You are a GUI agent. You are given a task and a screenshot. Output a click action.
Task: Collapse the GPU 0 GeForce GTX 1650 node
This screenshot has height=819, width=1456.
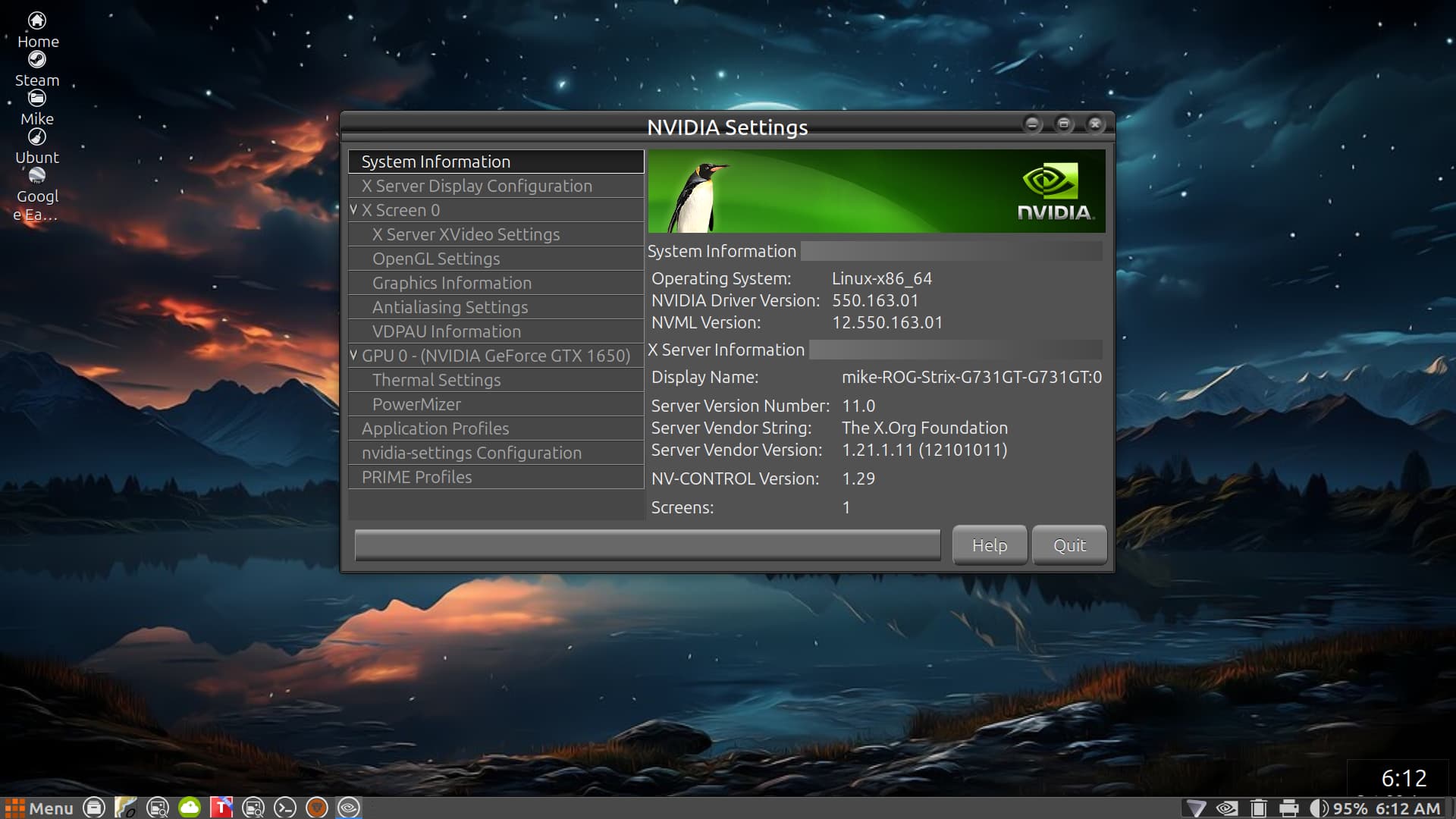tap(353, 356)
